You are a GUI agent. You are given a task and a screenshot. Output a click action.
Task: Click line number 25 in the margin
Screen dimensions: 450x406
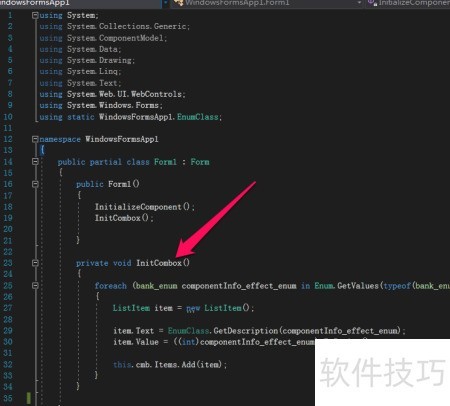(x=8, y=286)
